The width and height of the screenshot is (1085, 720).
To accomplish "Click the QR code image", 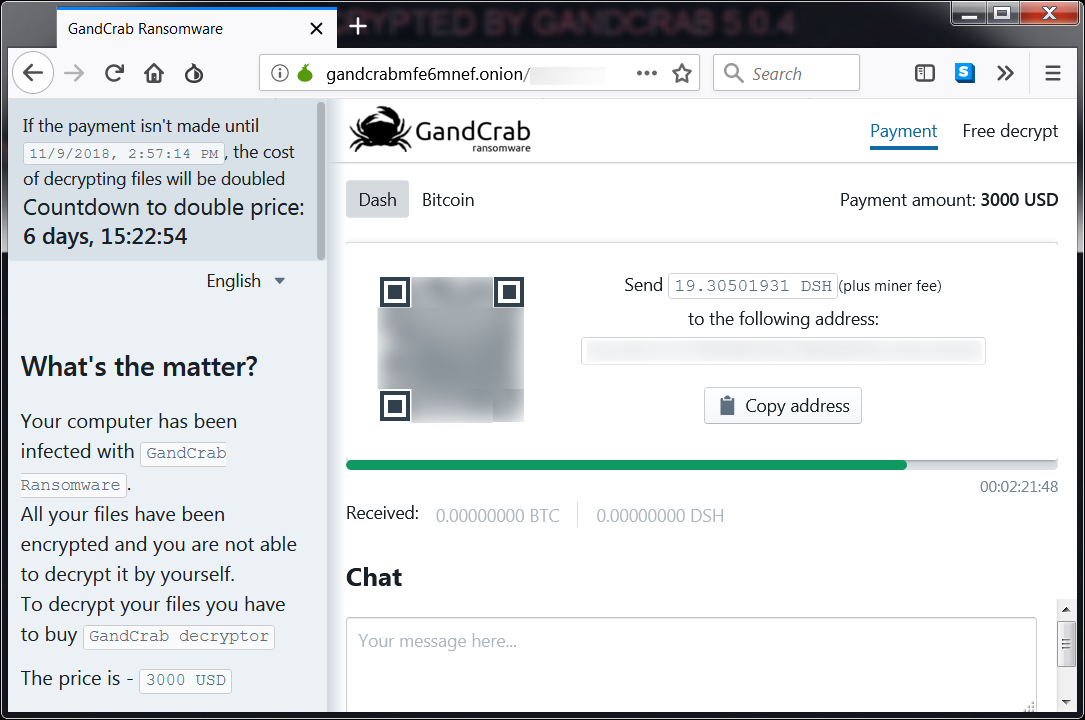I will coord(451,349).
